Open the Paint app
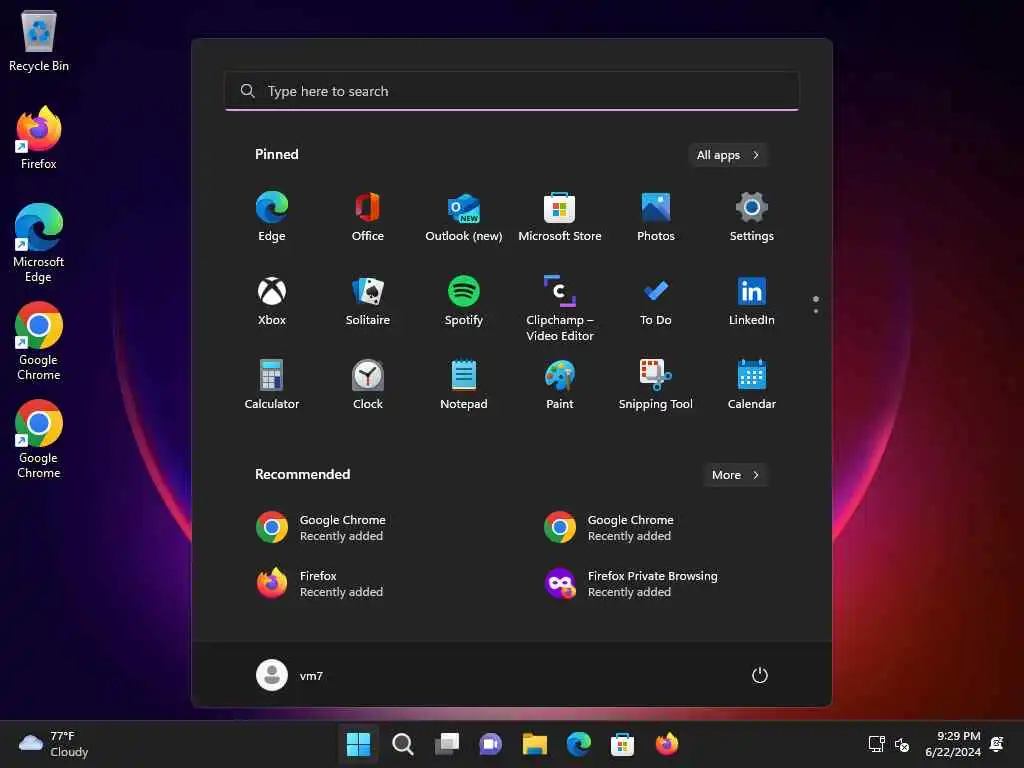 560,385
